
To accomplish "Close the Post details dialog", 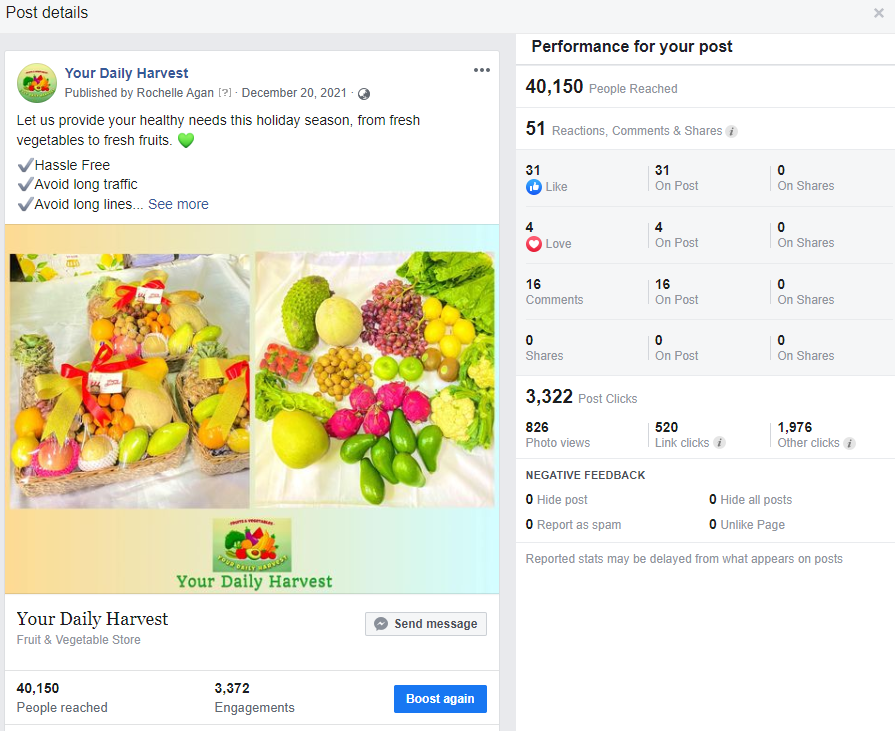I will tap(878, 13).
